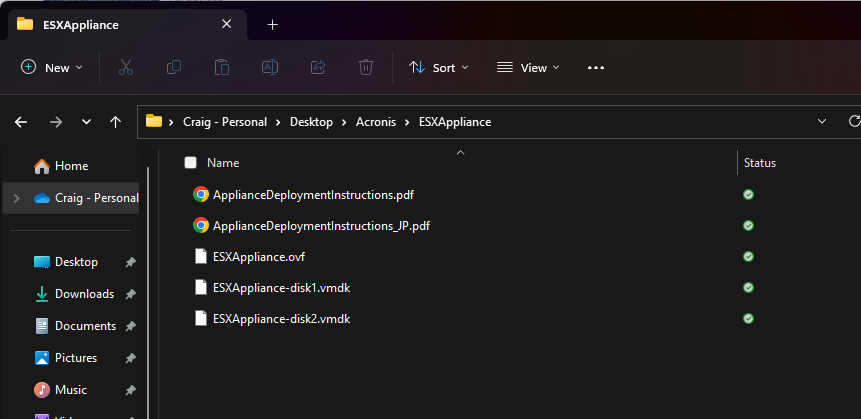
Task: Click the Paste clipboard icon
Action: click(x=222, y=68)
